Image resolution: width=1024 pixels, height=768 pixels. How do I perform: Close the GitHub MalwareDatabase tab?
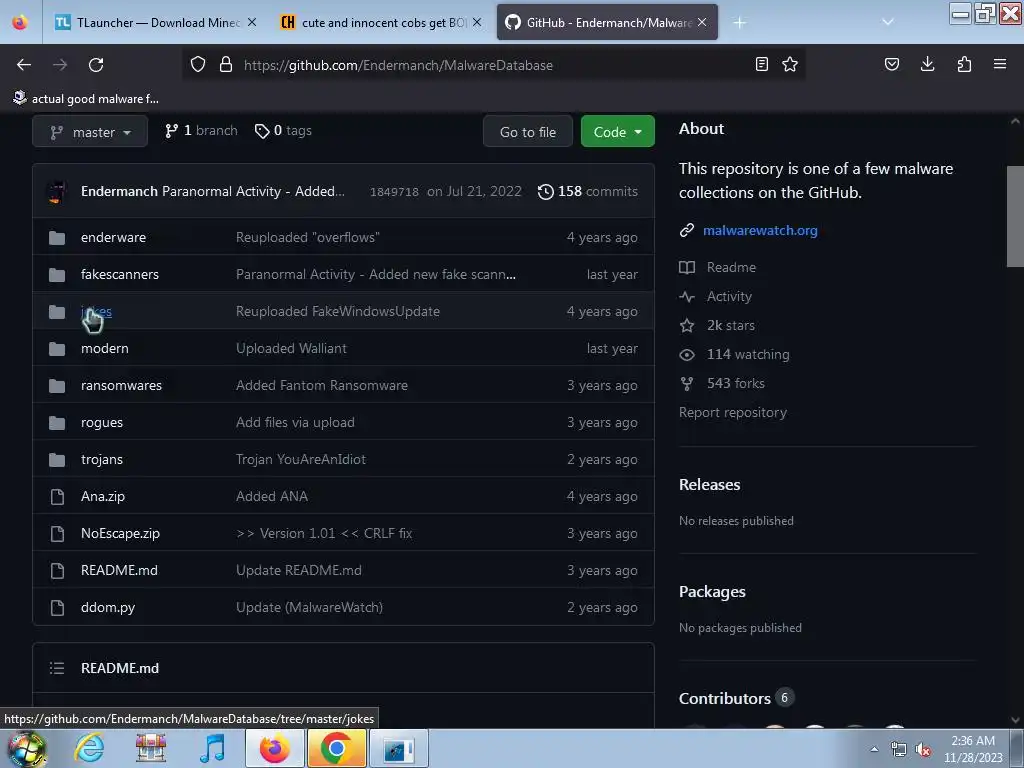[702, 23]
